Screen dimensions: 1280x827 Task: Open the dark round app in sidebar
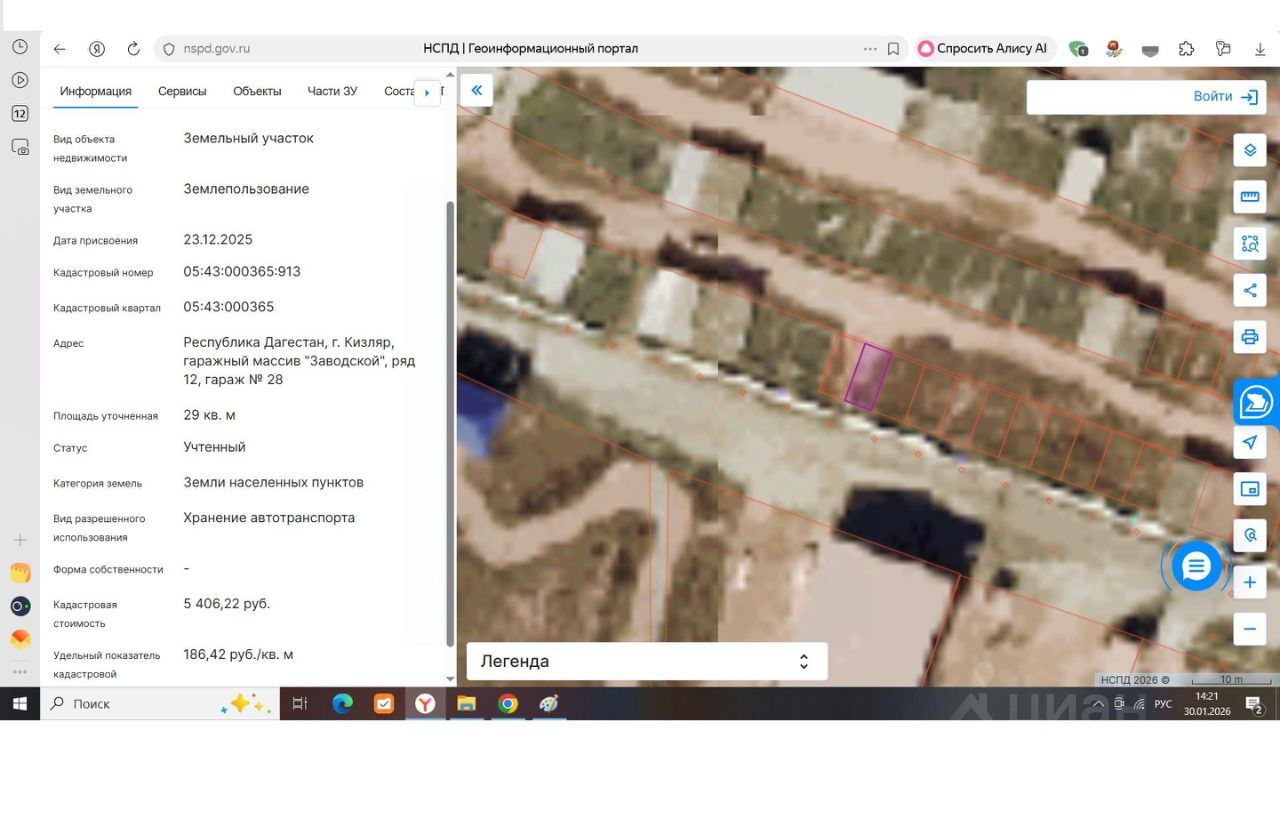pos(20,606)
